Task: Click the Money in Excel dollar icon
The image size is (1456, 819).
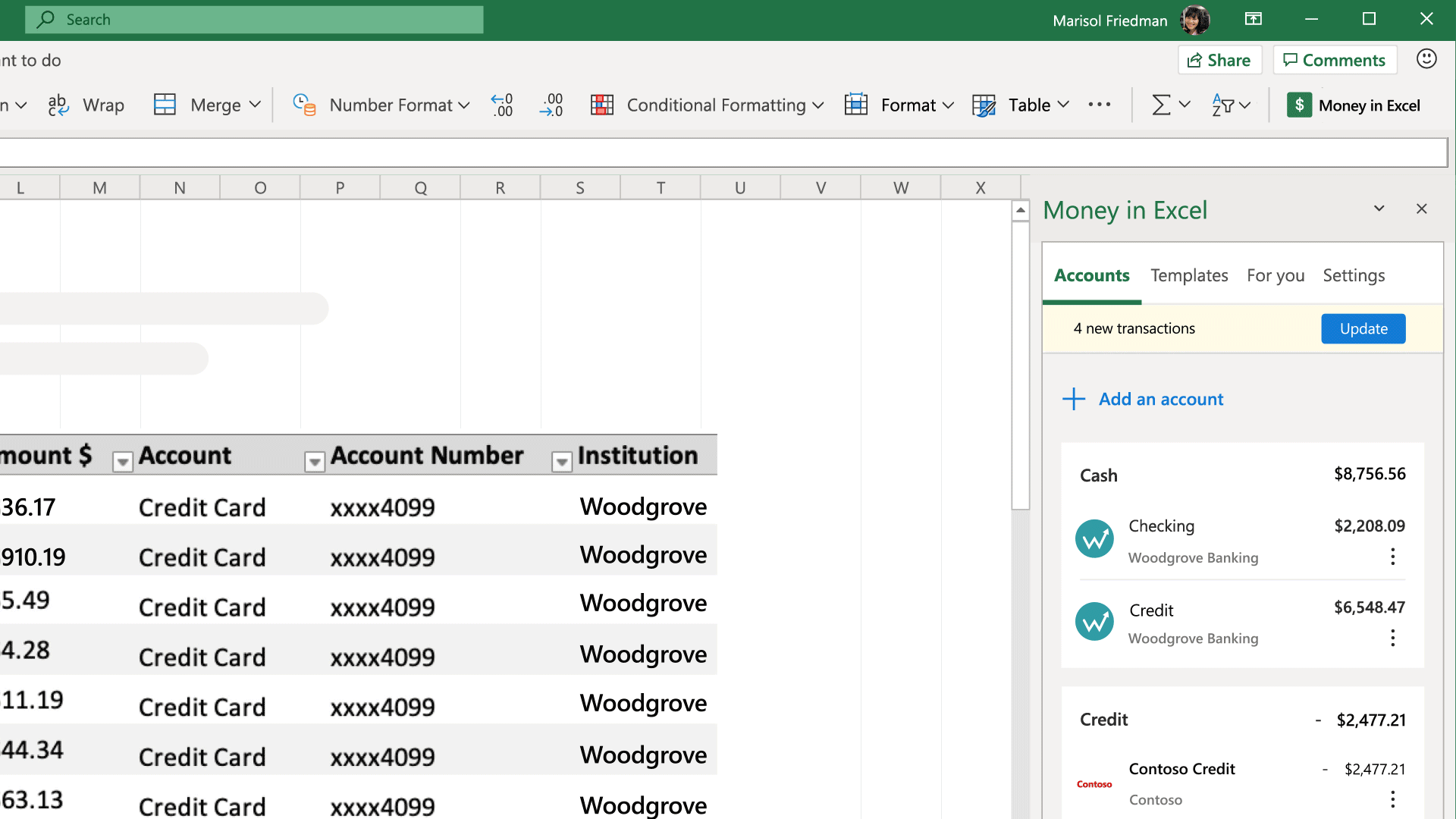Action: 1298,105
